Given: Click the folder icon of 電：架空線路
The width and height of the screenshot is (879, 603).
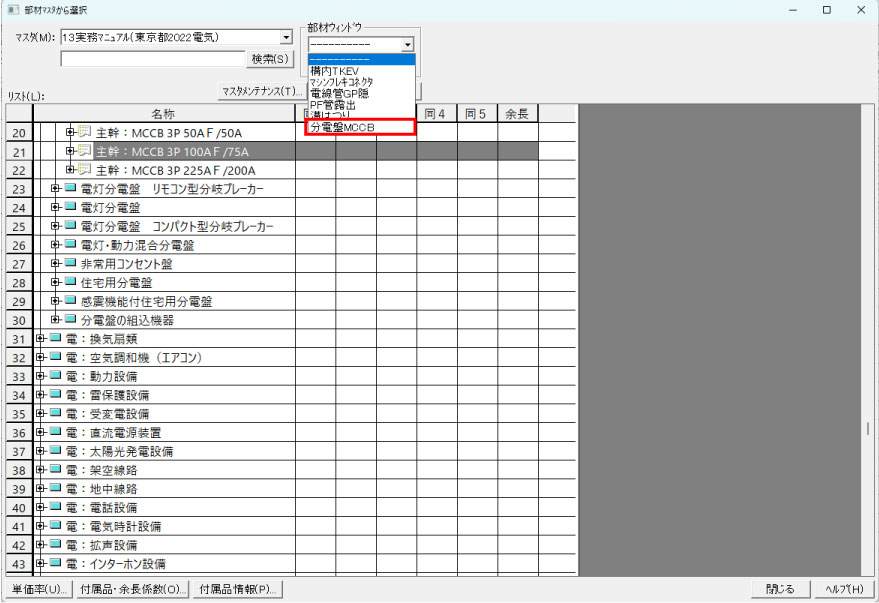Looking at the screenshot, I should click(55, 469).
